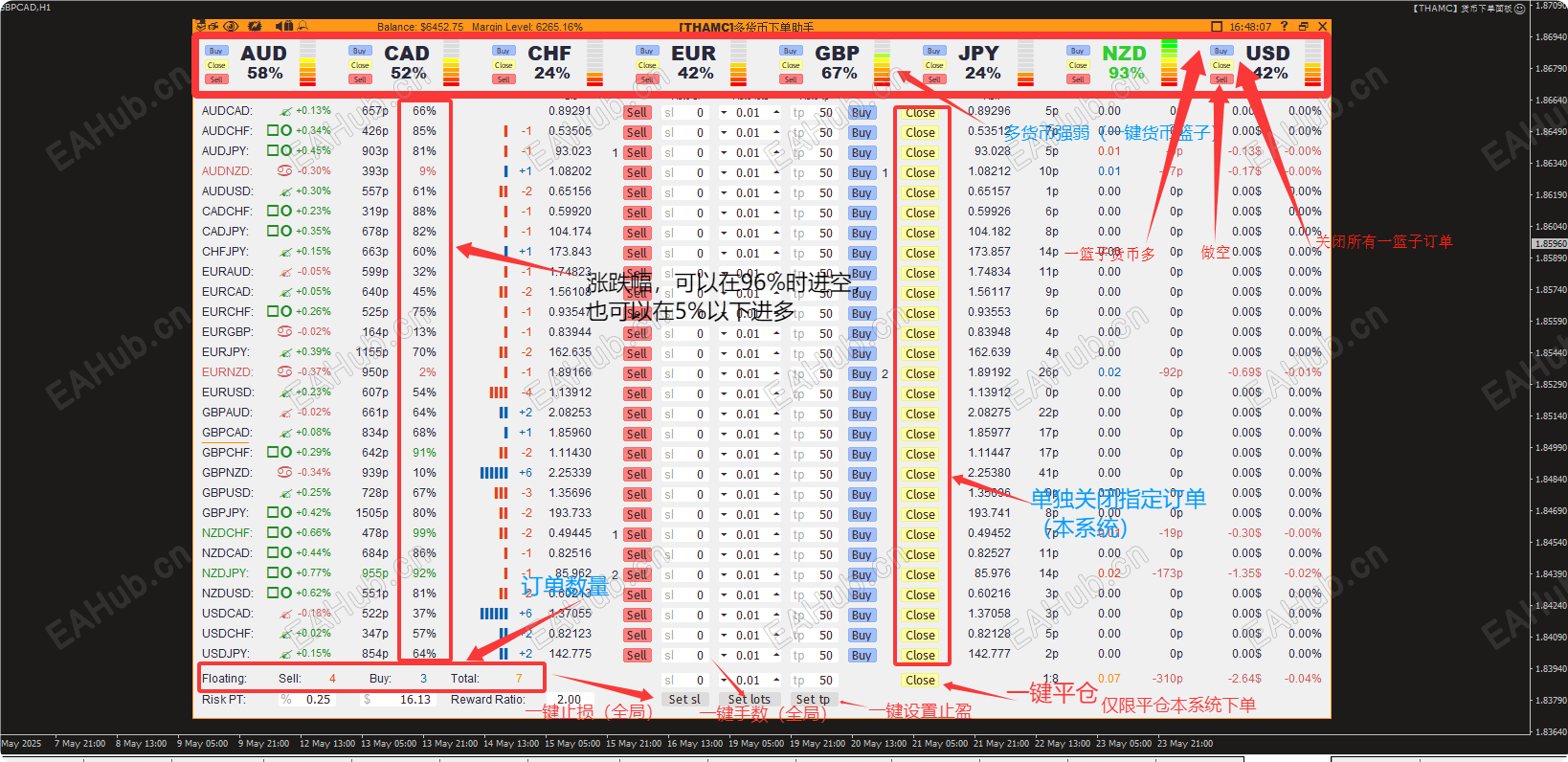Viewport: 1568px width, 762px height.
Task: Increase lot size in the USDJPY row
Action: pos(775,656)
